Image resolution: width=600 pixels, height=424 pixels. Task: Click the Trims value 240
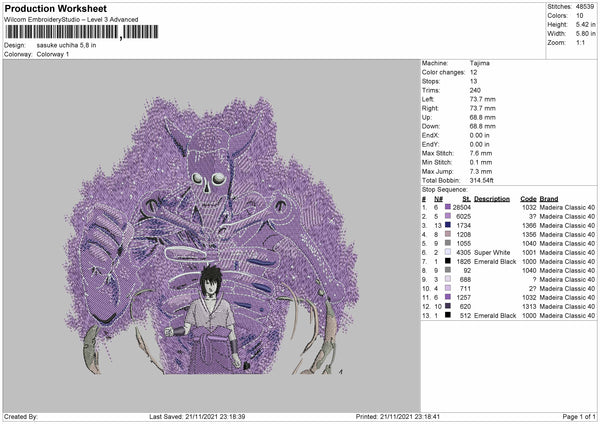[x=475, y=90]
